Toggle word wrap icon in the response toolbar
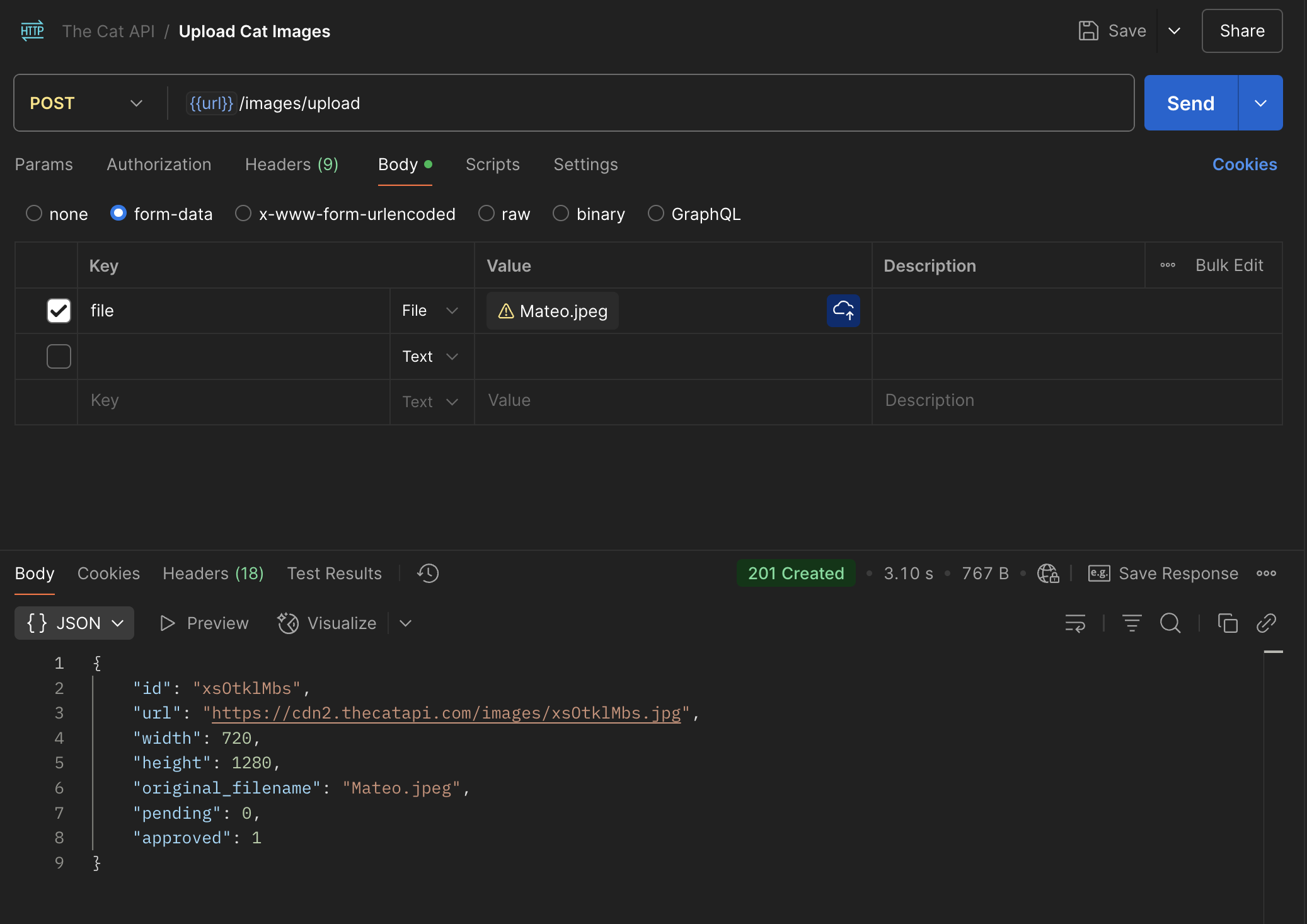1307x924 pixels. tap(1075, 623)
